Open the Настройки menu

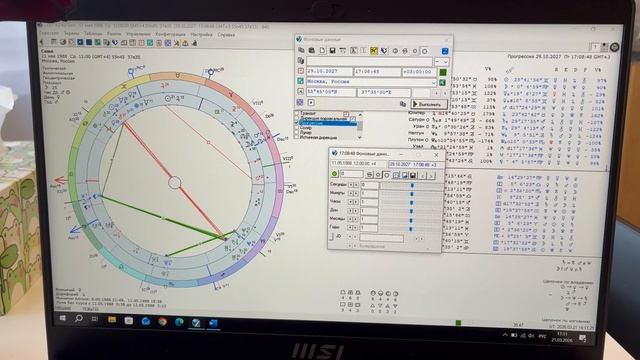(201, 34)
